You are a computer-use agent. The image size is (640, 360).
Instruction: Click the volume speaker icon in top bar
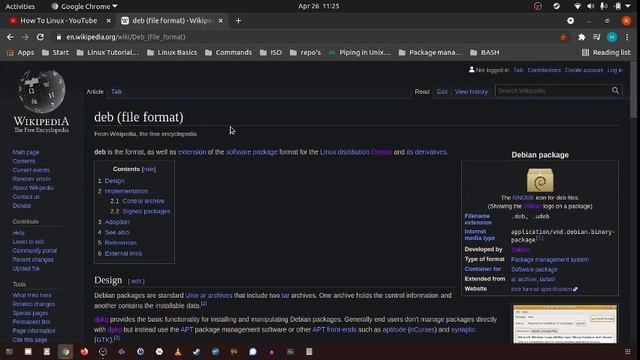tap(591, 6)
